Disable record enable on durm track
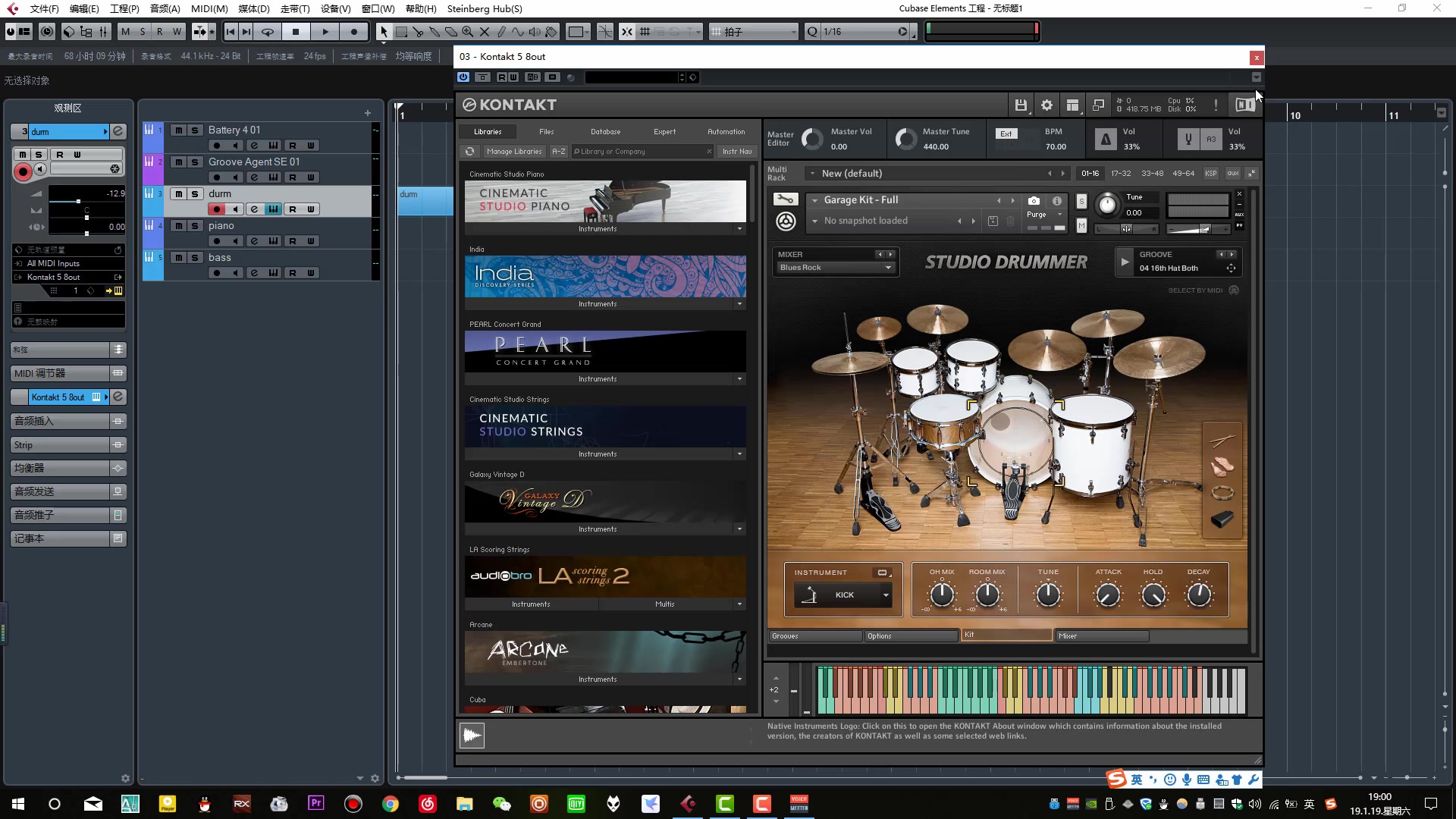 [217, 209]
